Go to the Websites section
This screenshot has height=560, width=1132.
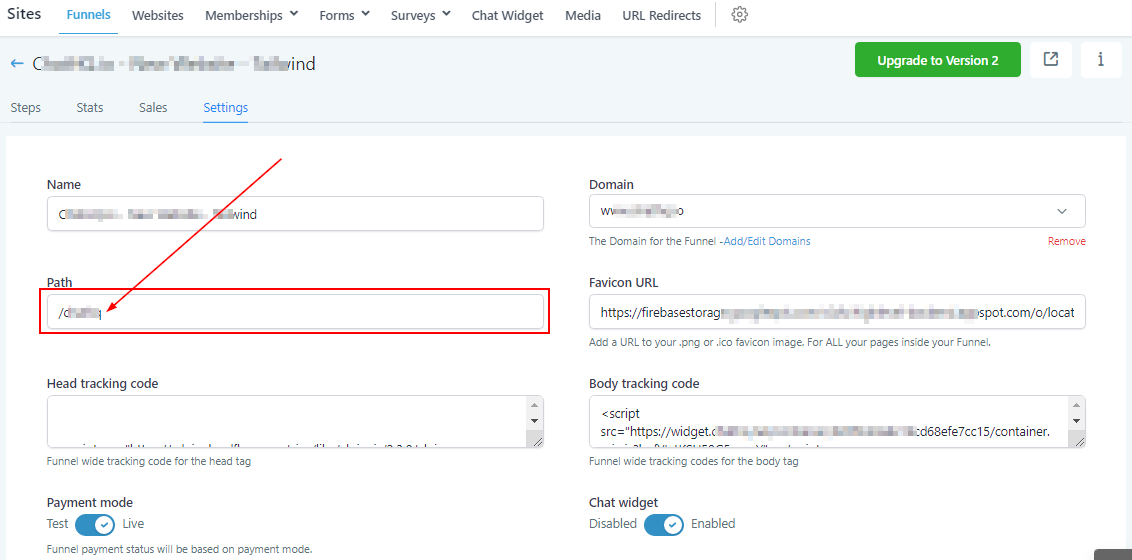158,15
